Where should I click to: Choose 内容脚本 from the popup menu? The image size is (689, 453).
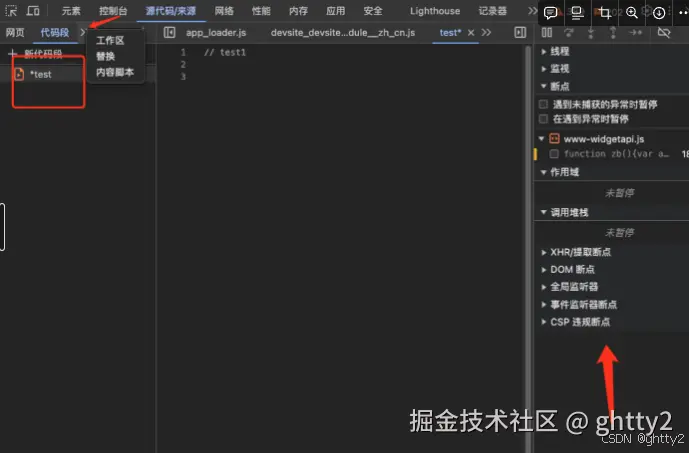tap(115, 72)
